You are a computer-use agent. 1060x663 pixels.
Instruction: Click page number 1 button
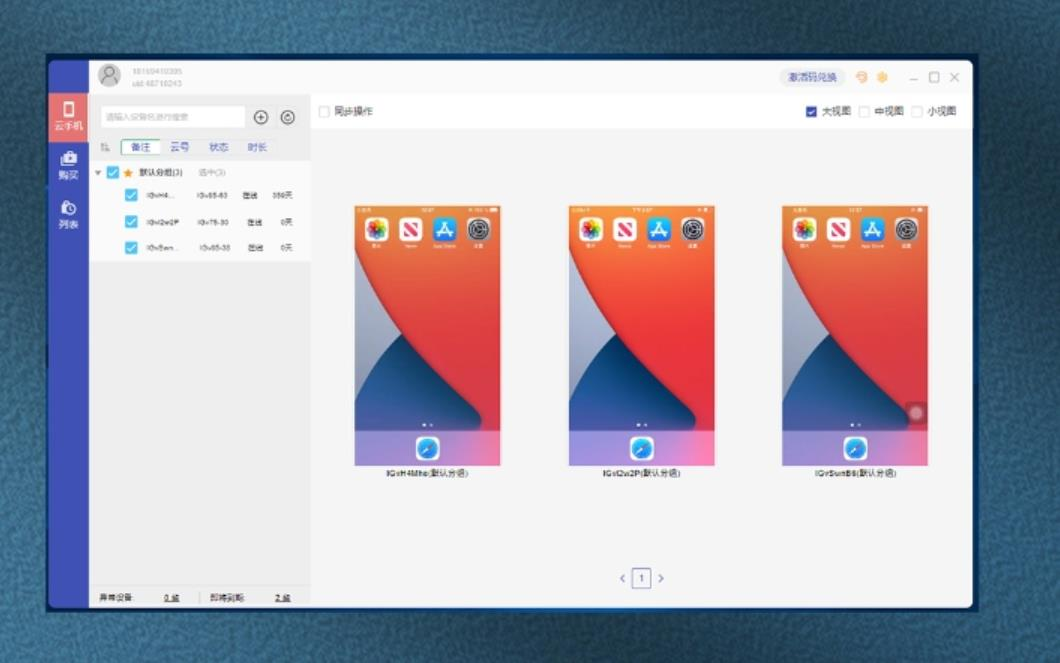click(642, 579)
